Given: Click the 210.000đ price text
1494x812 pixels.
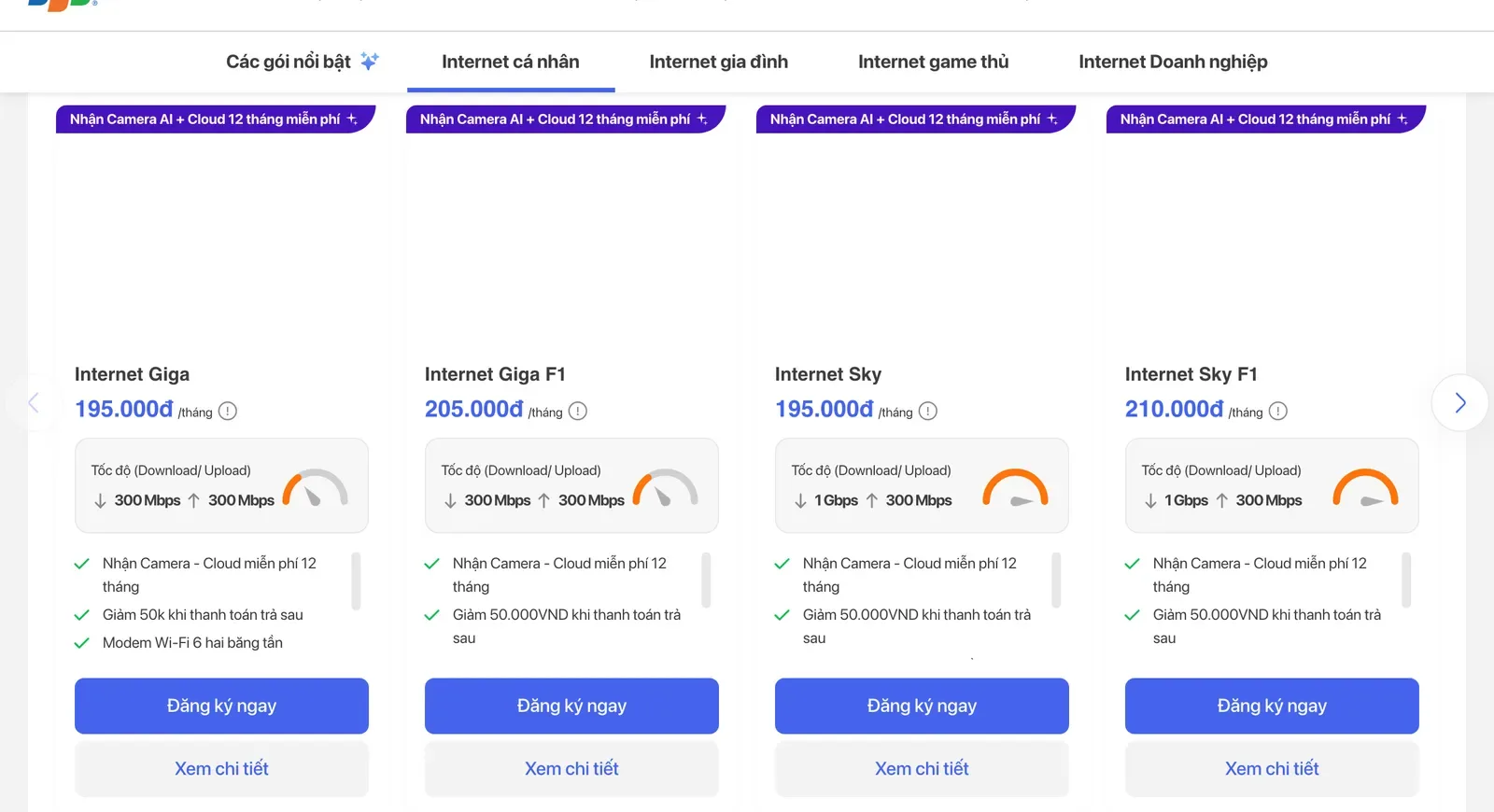Looking at the screenshot, I should coord(1174,409).
